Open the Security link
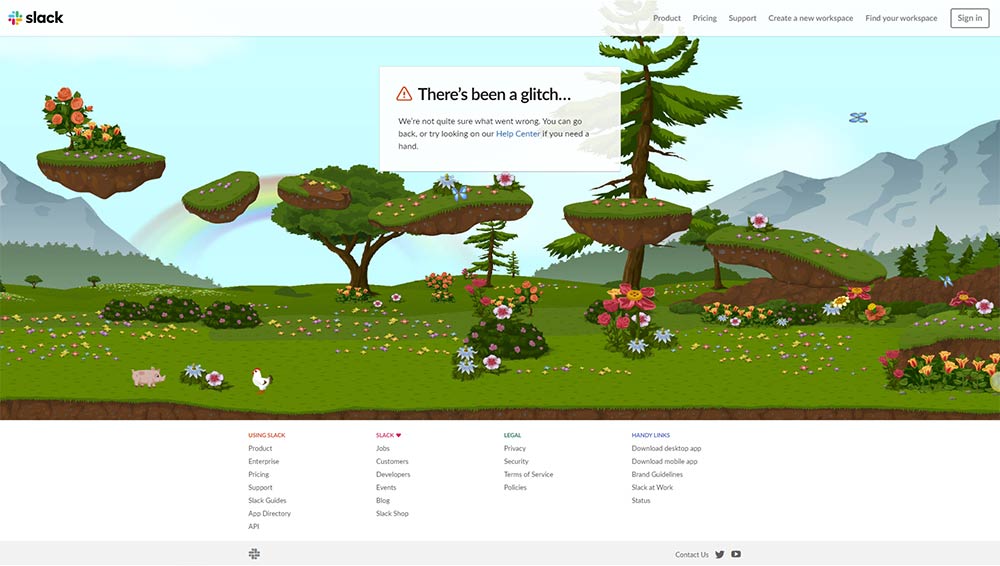 pos(516,461)
